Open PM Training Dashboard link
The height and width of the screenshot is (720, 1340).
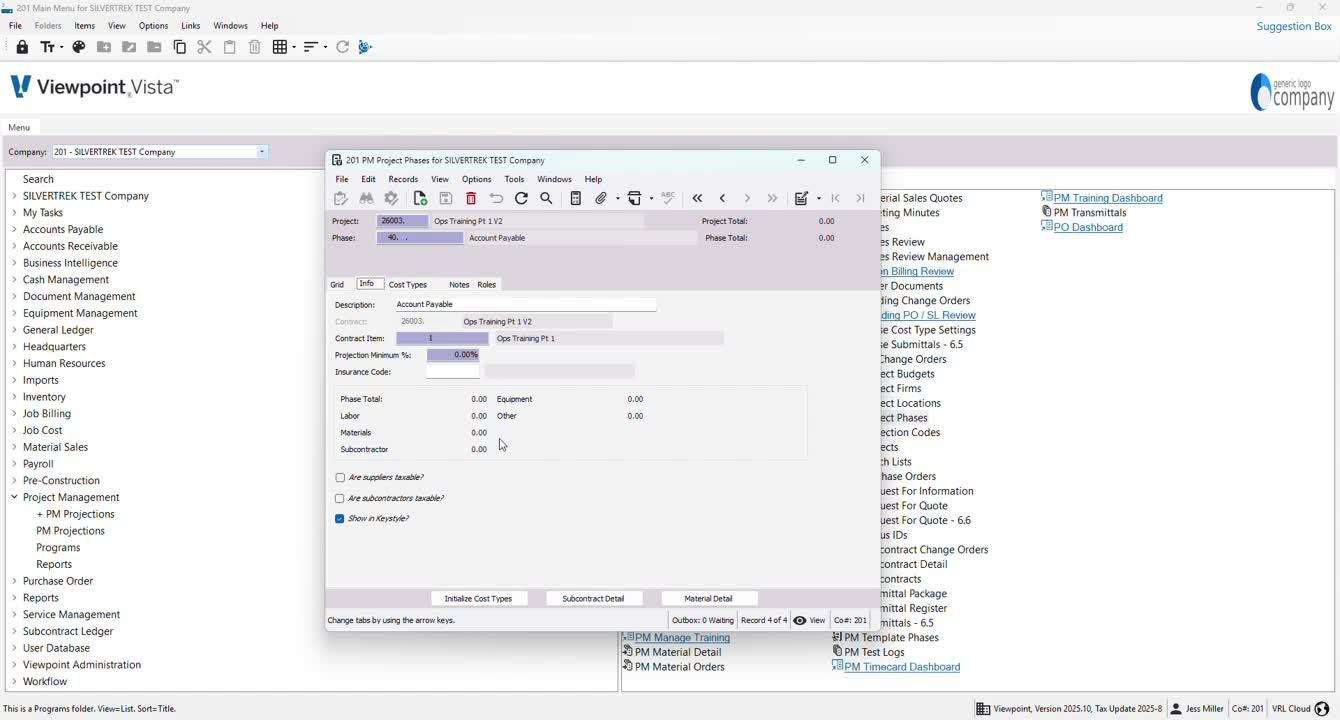click(1108, 198)
